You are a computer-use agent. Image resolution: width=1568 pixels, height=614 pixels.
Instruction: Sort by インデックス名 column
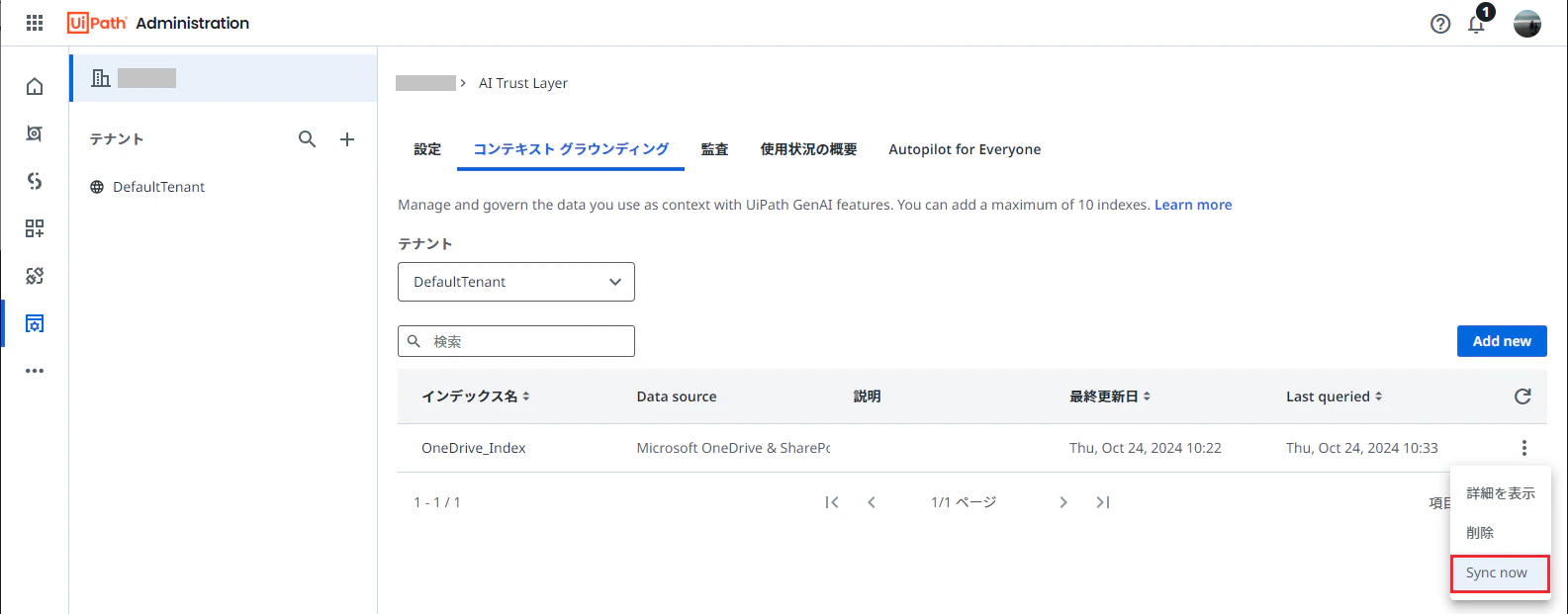(x=476, y=396)
